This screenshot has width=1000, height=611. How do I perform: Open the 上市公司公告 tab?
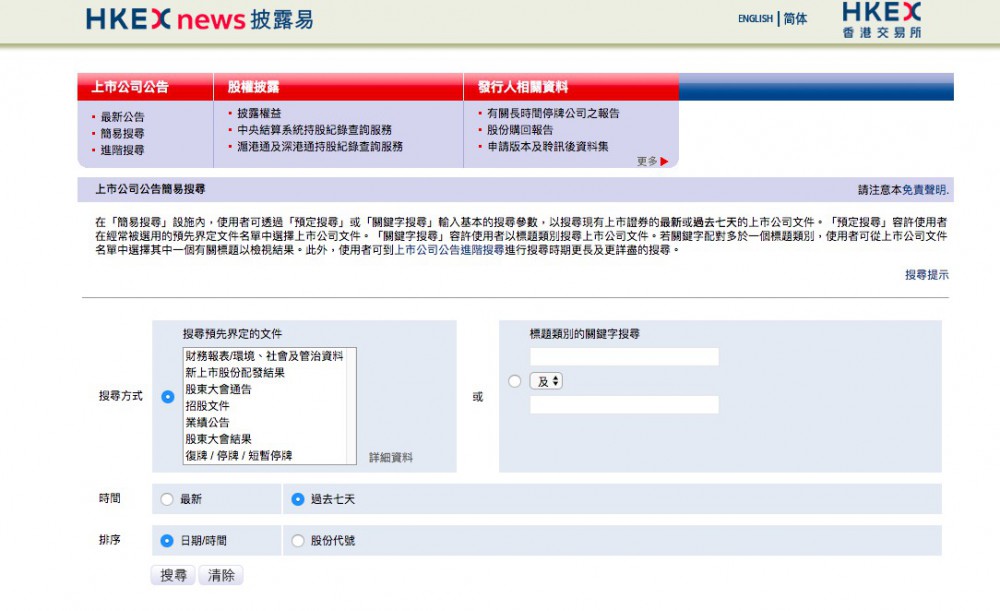pyautogui.click(x=130, y=87)
